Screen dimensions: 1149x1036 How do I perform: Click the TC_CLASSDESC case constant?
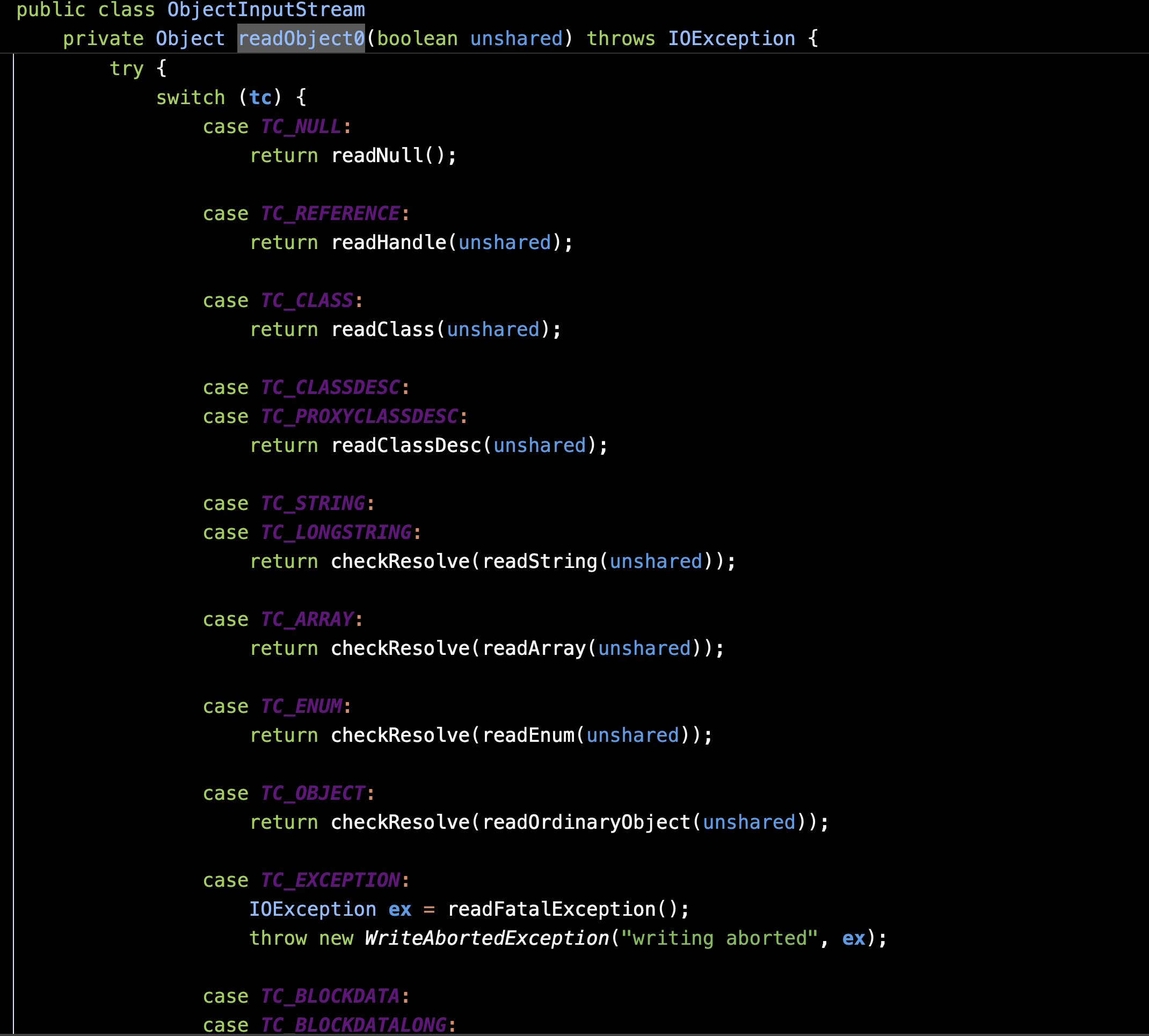point(330,388)
